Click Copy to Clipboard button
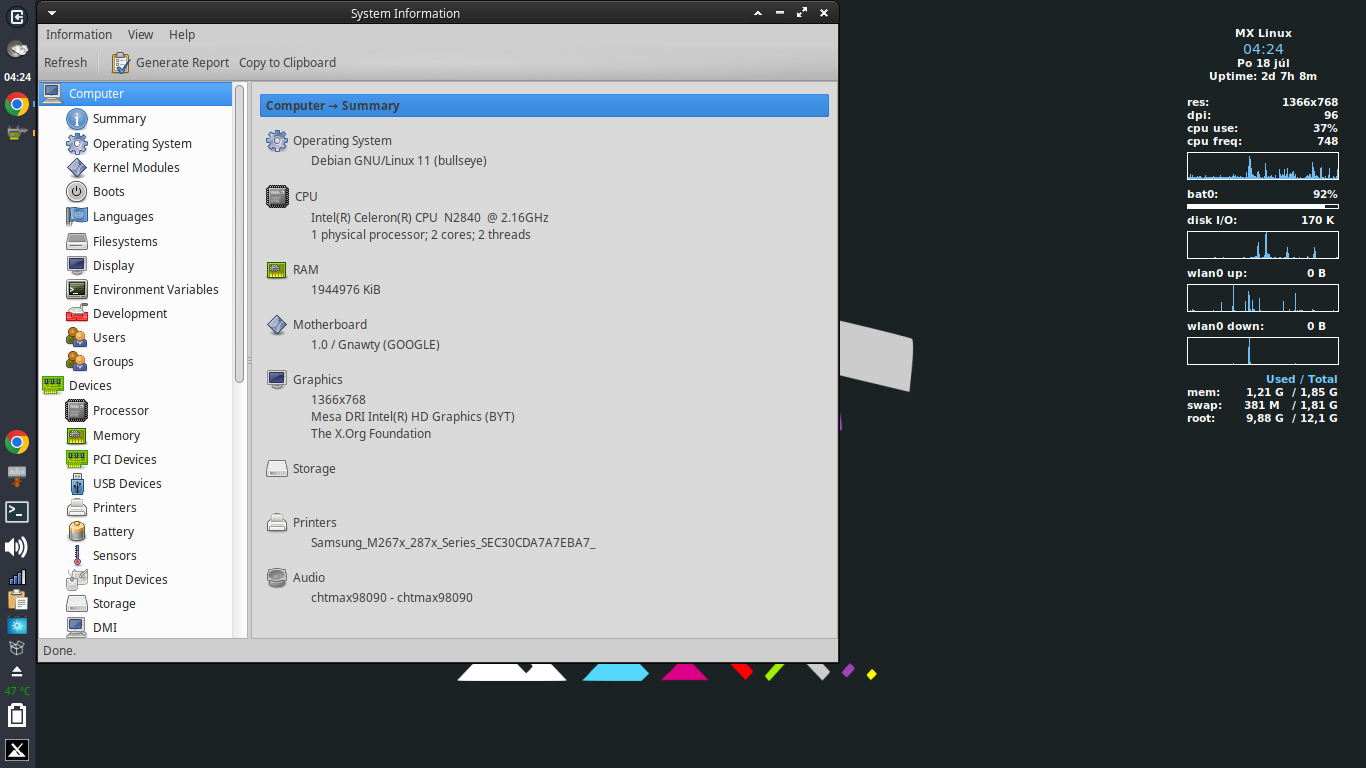 tap(287, 62)
